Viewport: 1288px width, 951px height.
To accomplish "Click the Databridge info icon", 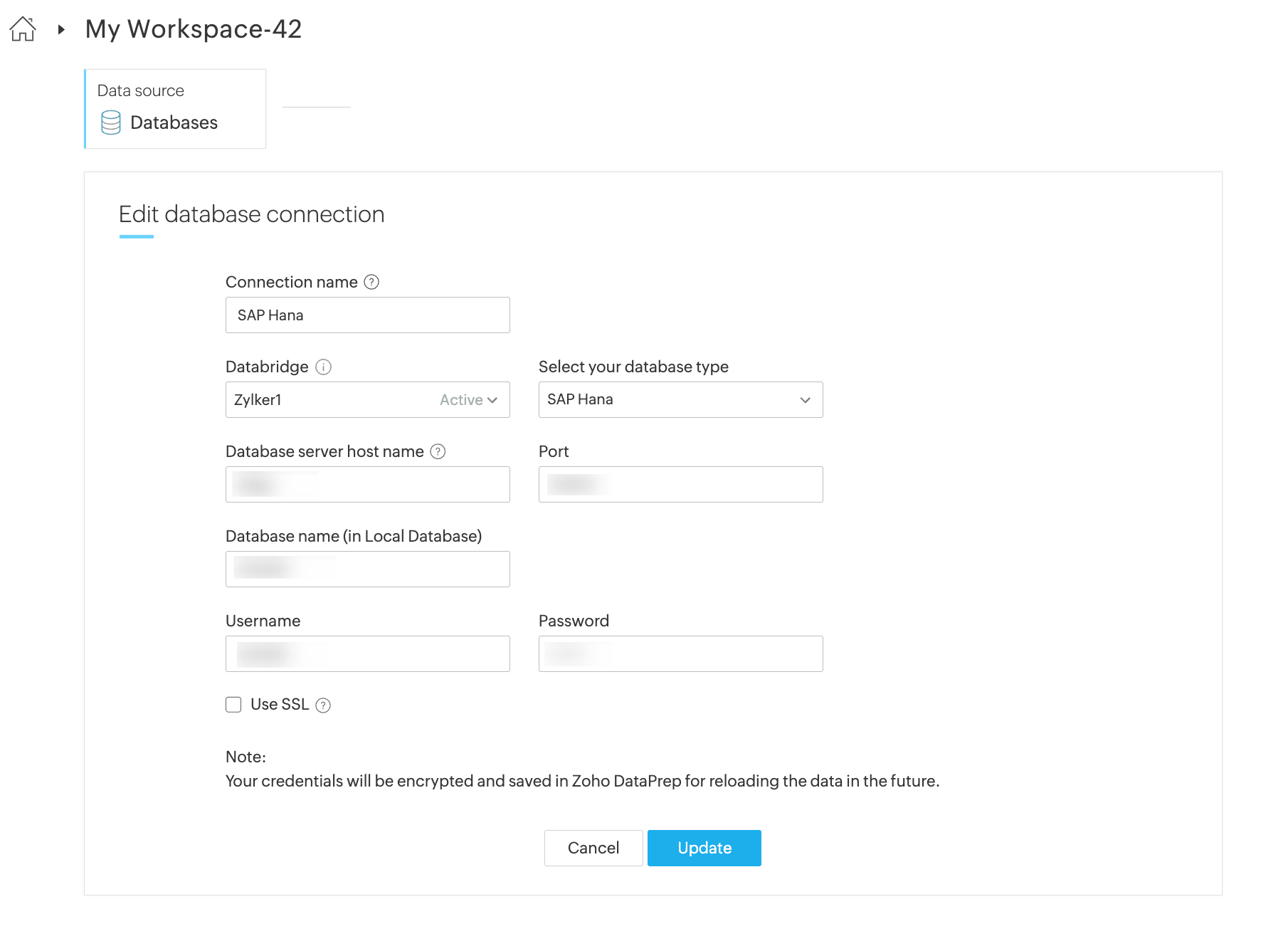I will point(324,367).
